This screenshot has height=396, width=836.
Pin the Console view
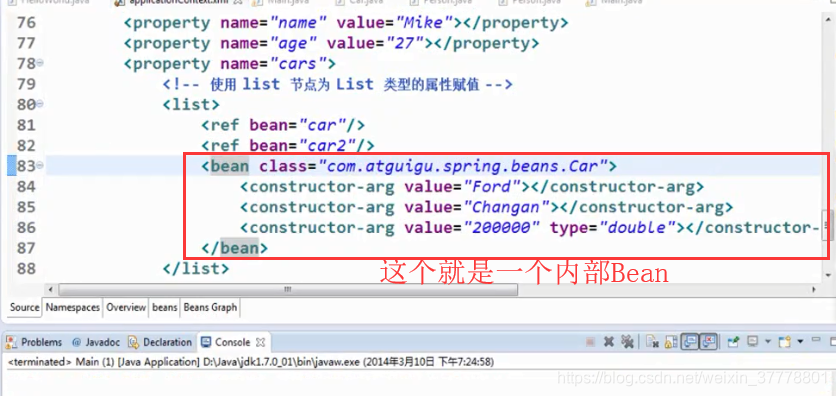click(734, 342)
